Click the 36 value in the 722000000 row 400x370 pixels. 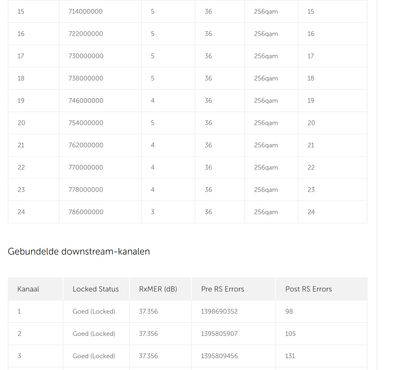[x=208, y=34]
